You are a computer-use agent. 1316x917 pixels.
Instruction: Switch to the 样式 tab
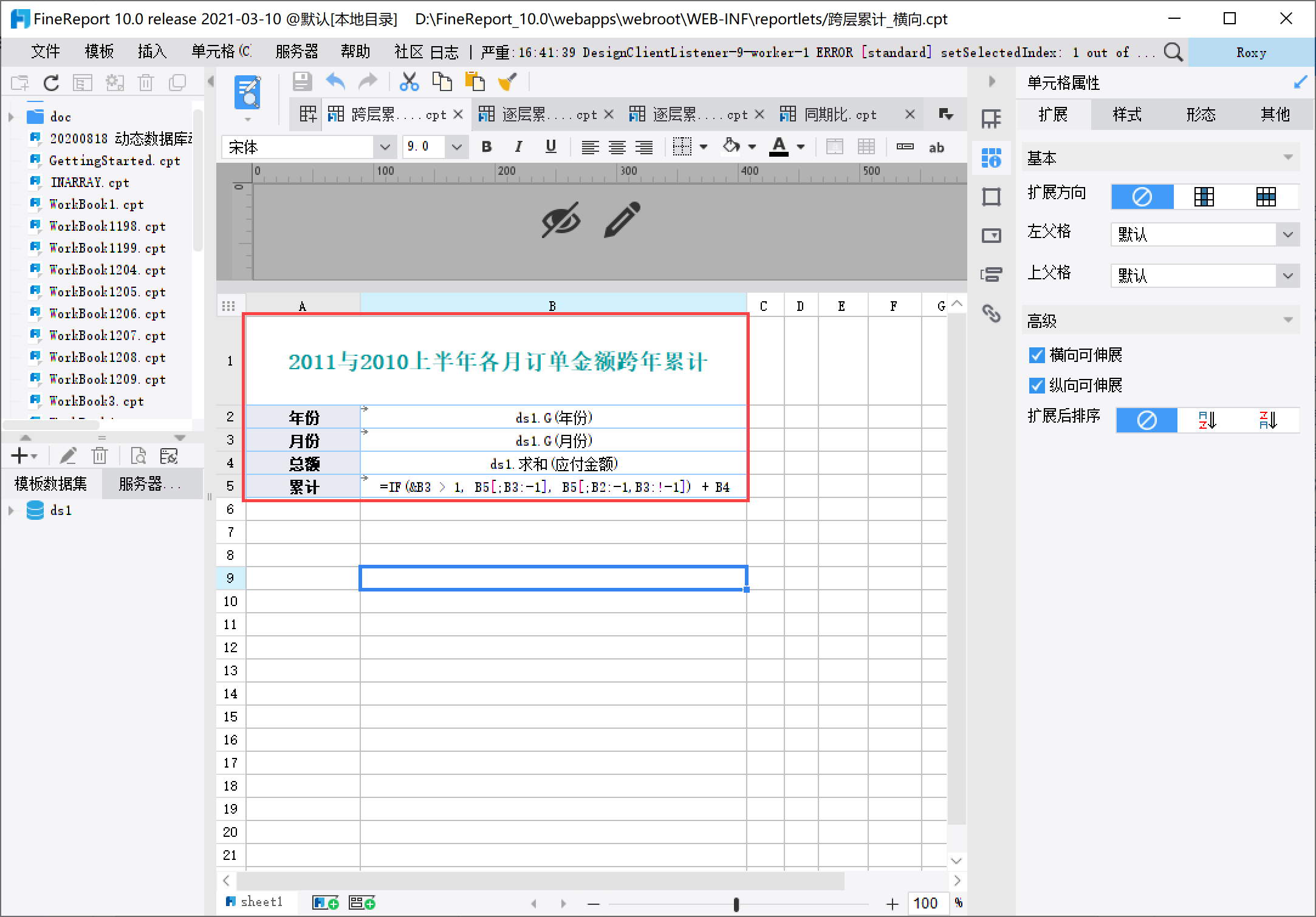(1127, 115)
